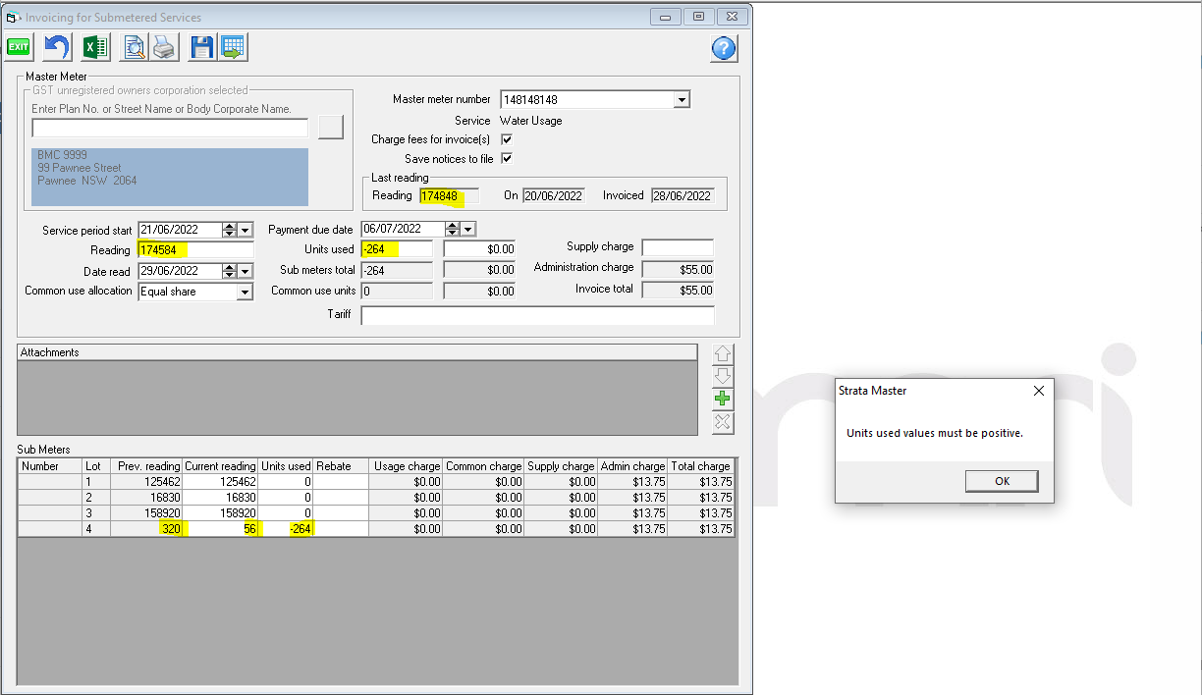Click the Usage charge column header

click(406, 466)
